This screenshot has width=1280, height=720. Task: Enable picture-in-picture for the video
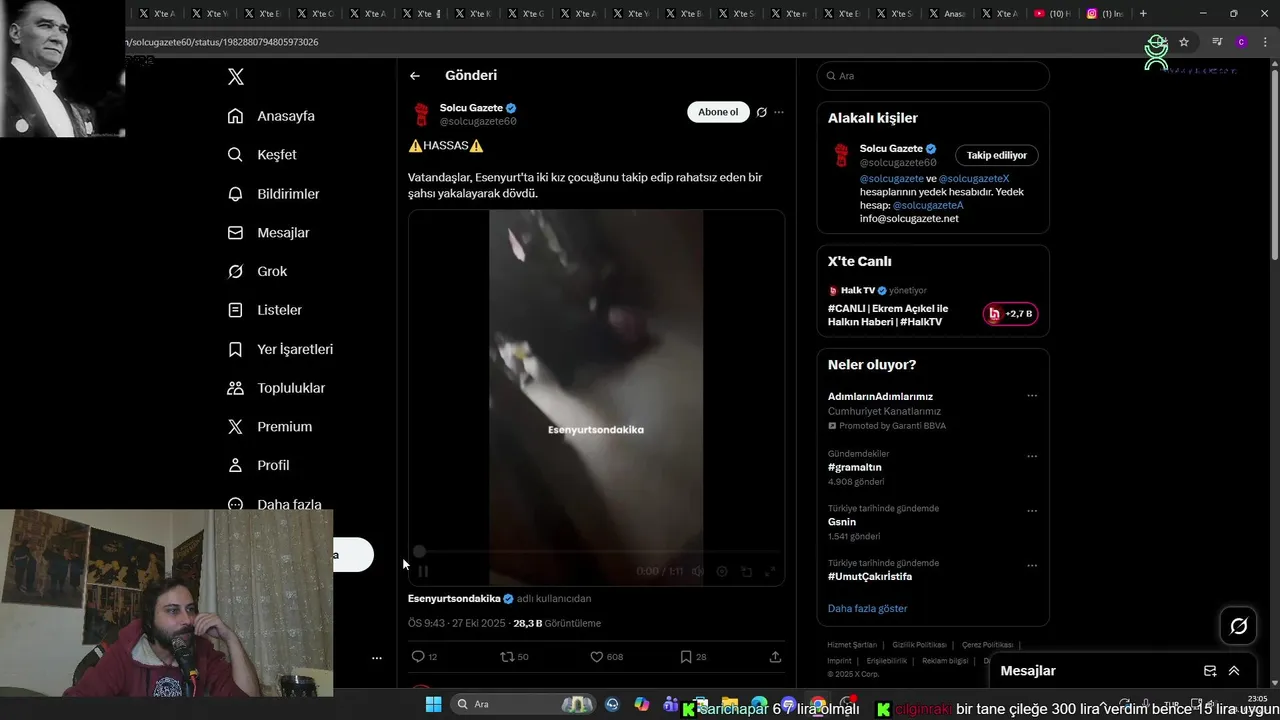(746, 572)
